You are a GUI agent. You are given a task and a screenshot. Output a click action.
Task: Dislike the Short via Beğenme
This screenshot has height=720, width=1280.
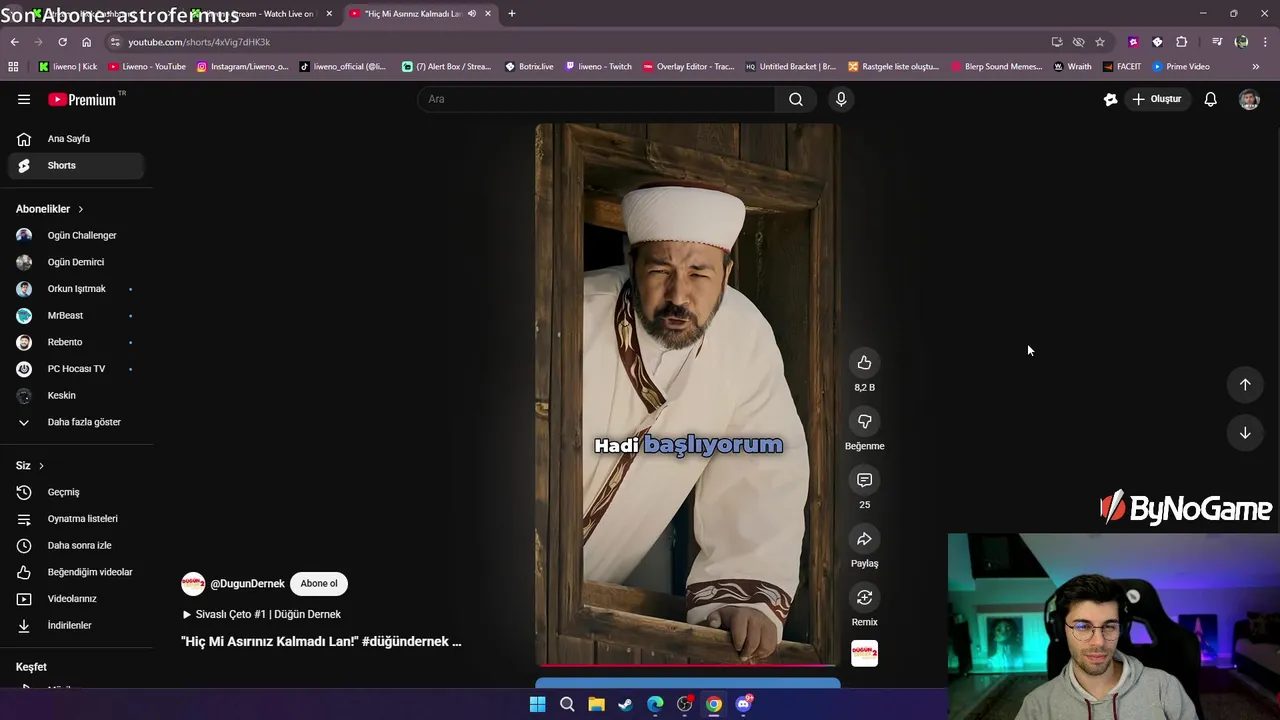pos(864,422)
